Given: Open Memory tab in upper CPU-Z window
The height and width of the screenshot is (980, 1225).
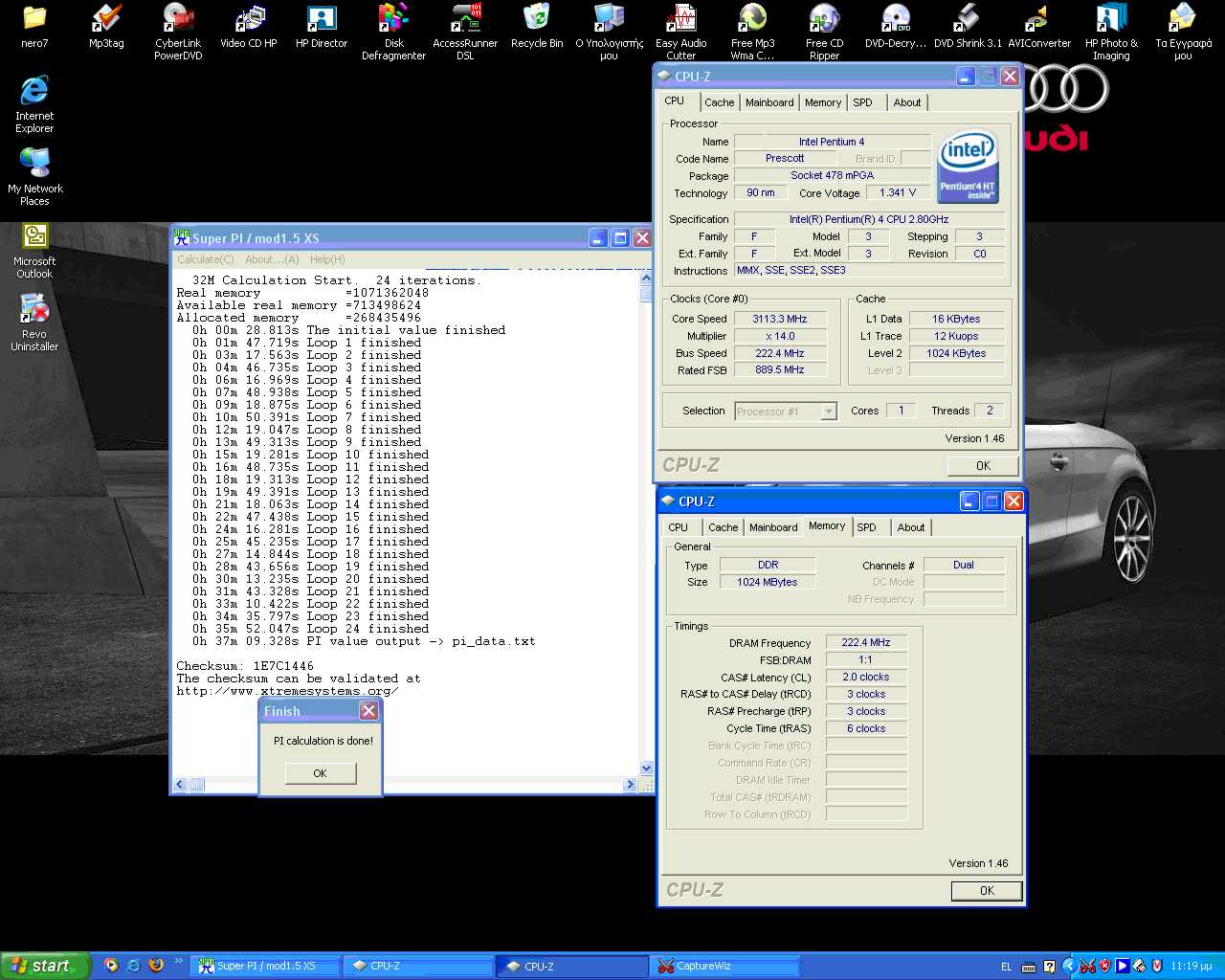Looking at the screenshot, I should coord(823,102).
